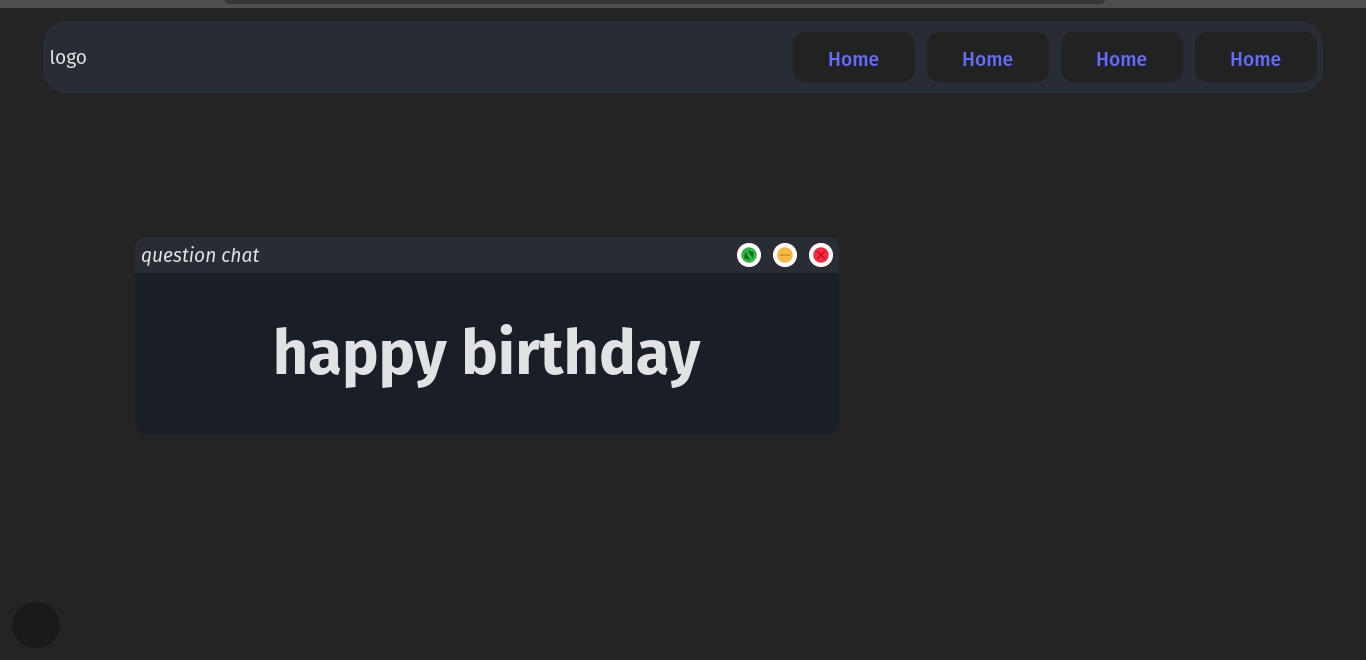The image size is (1366, 660).
Task: Open the first Home nav button
Action: [x=853, y=58]
